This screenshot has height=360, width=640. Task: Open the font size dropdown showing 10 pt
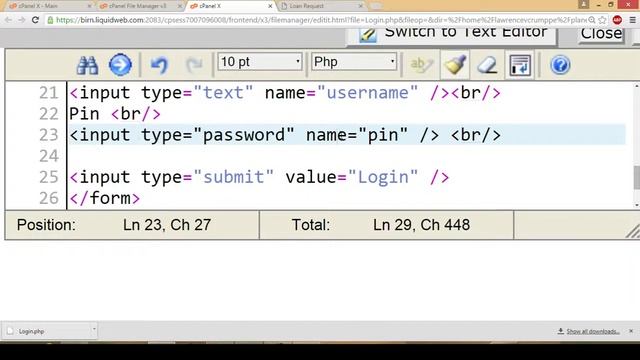(x=260, y=62)
